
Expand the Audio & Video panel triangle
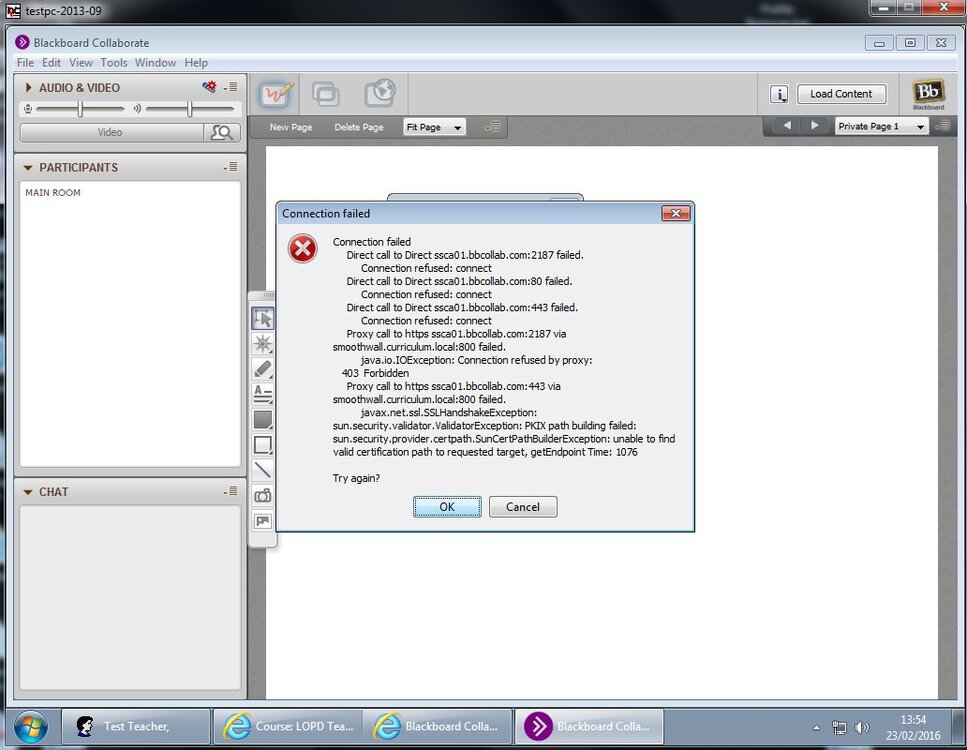coord(28,88)
